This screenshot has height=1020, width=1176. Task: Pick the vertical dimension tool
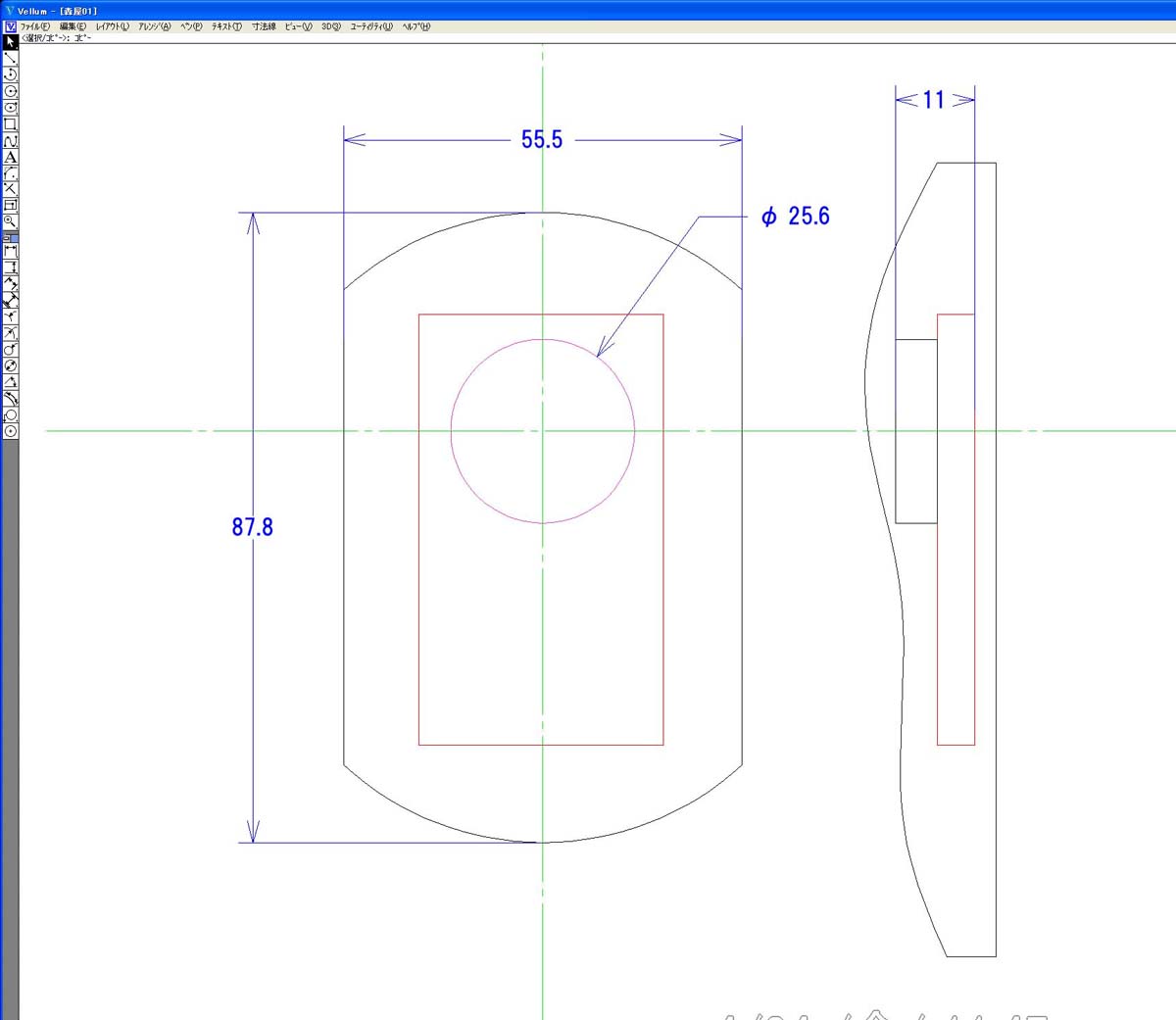(x=10, y=267)
